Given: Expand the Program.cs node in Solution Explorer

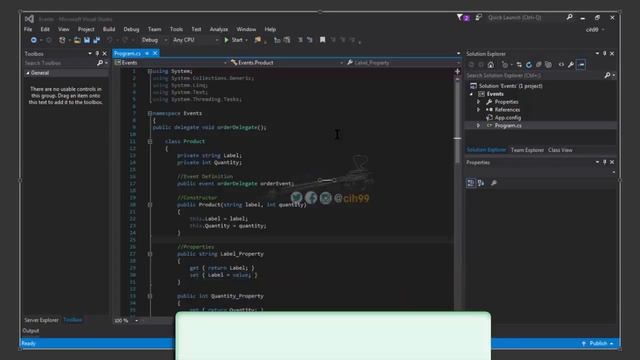Looking at the screenshot, I should (x=479, y=126).
